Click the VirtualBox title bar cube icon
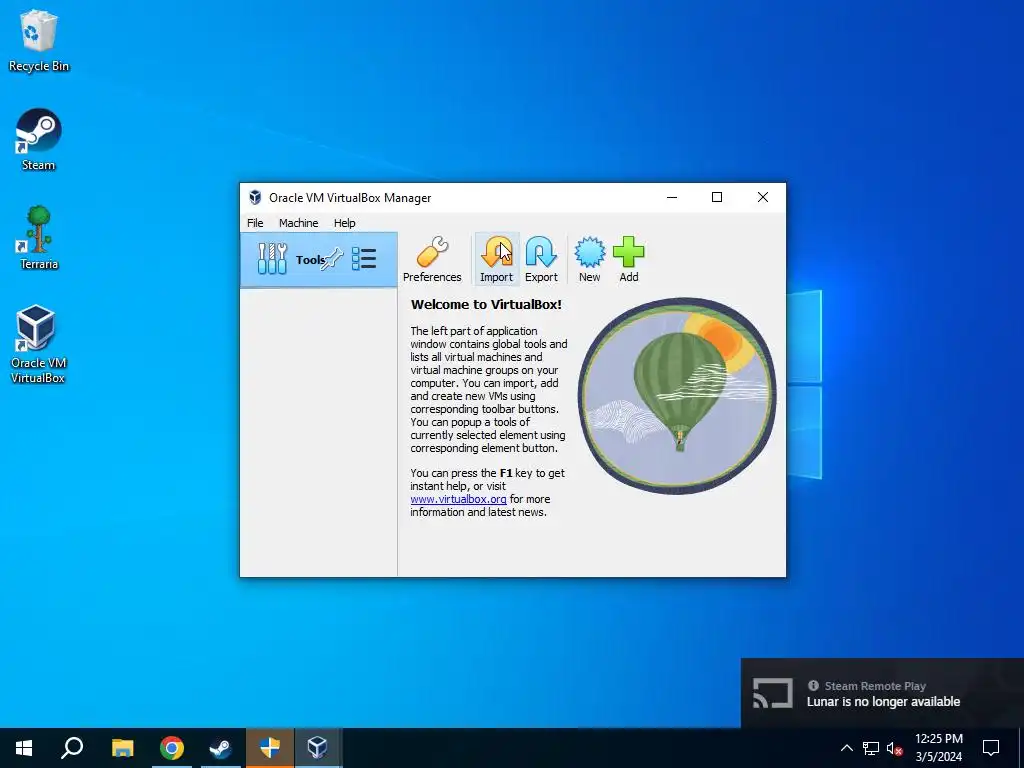This screenshot has height=768, width=1024. tap(255, 197)
